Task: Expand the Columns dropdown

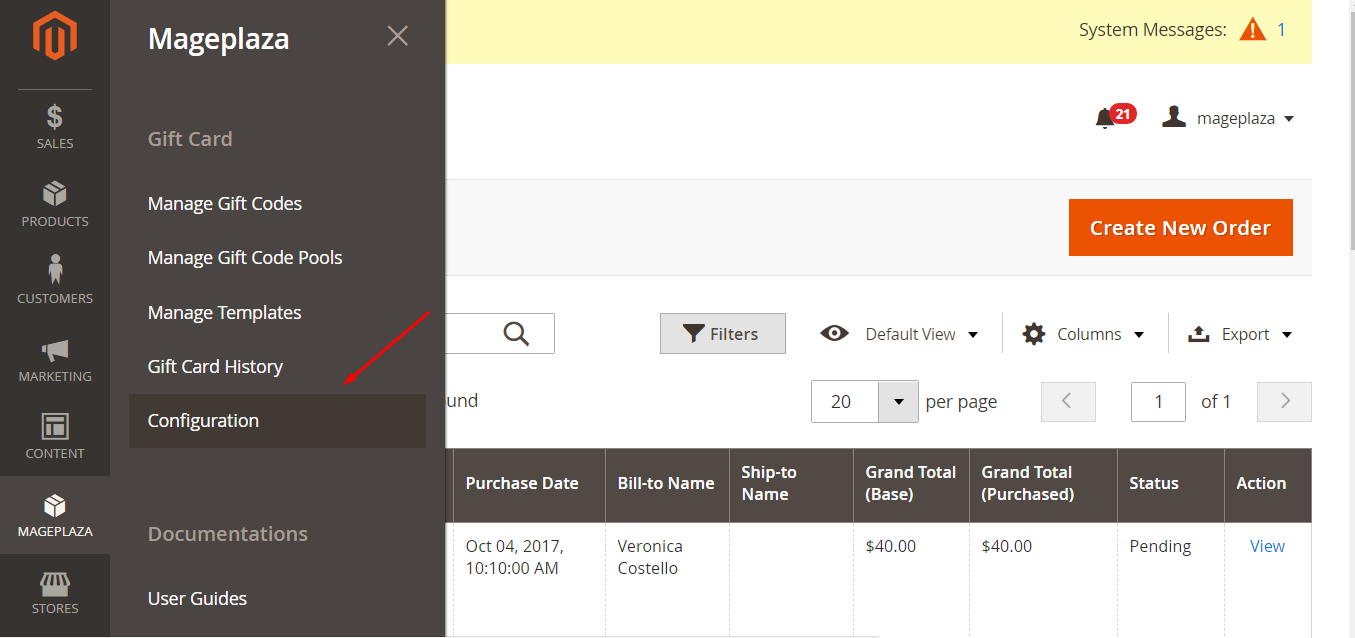Action: (1084, 334)
